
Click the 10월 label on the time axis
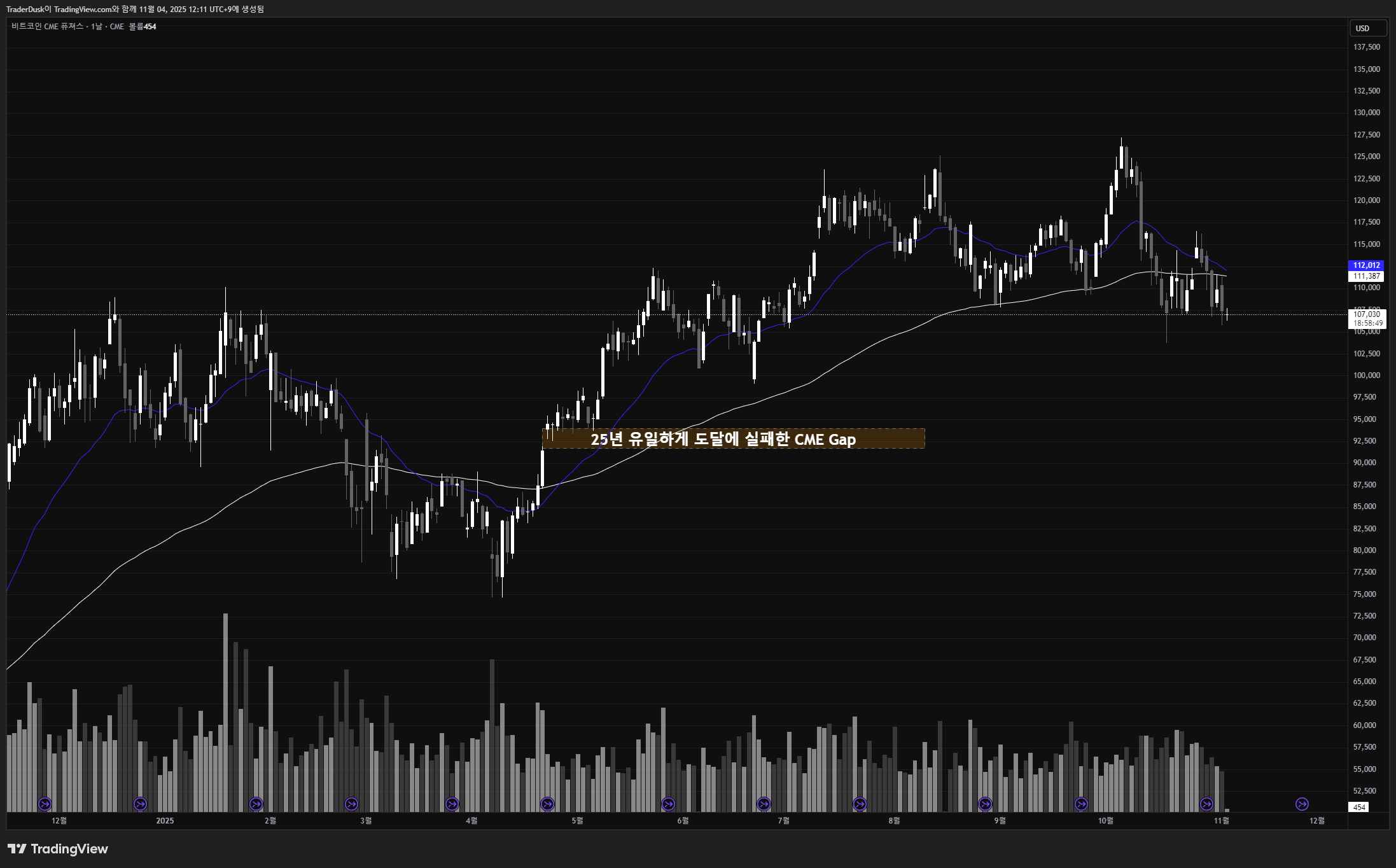click(1105, 820)
